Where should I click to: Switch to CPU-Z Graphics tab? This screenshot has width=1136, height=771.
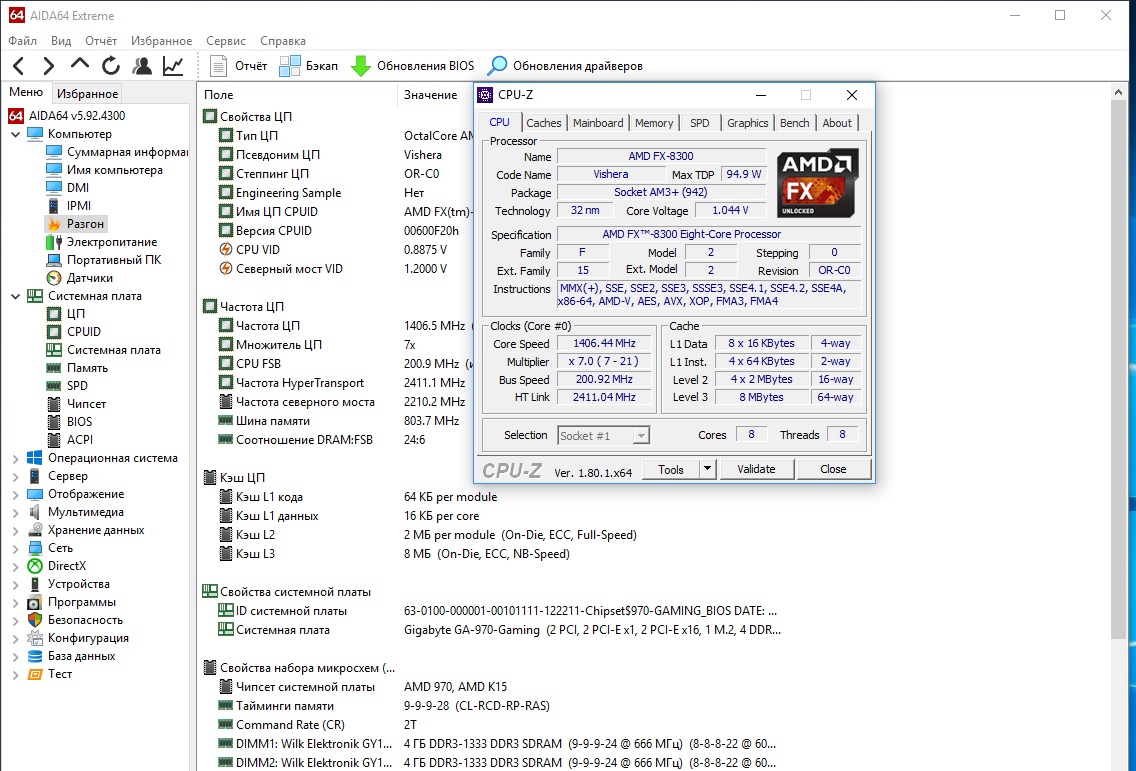(x=748, y=123)
